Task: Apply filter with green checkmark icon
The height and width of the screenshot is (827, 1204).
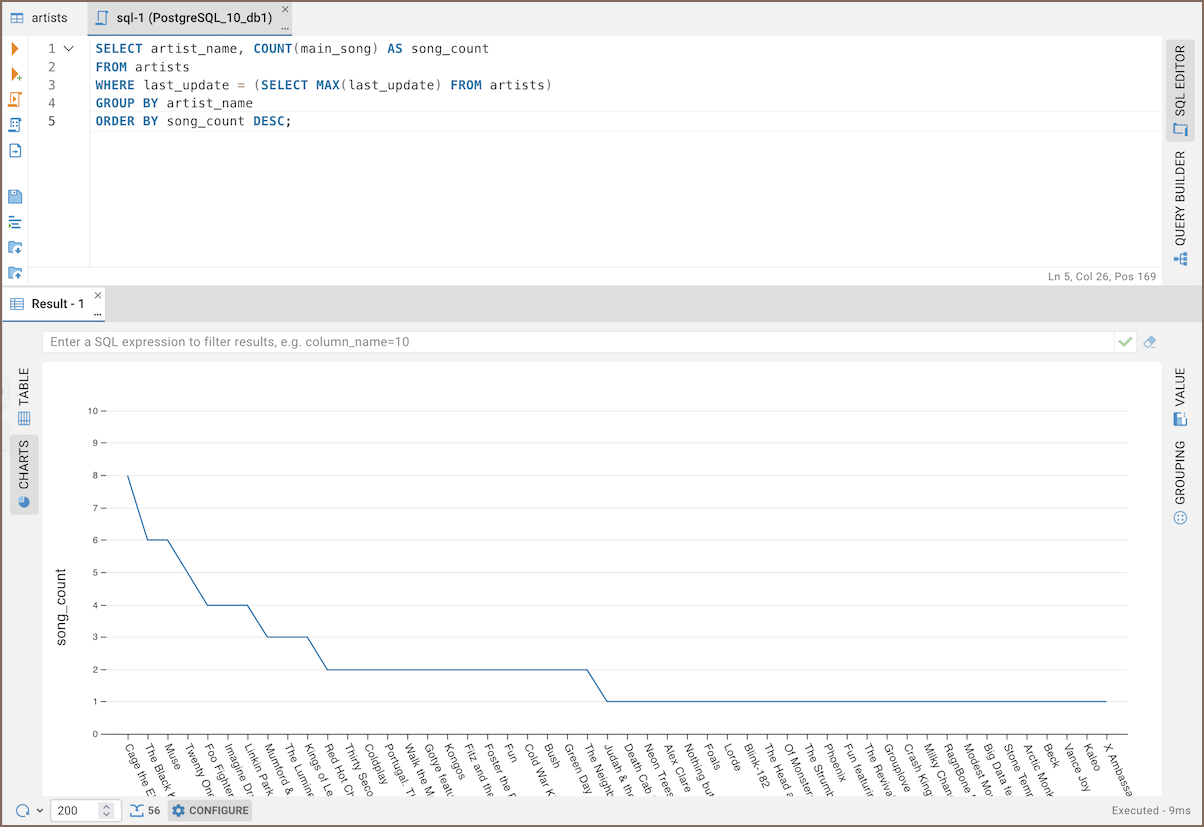Action: coord(1126,342)
